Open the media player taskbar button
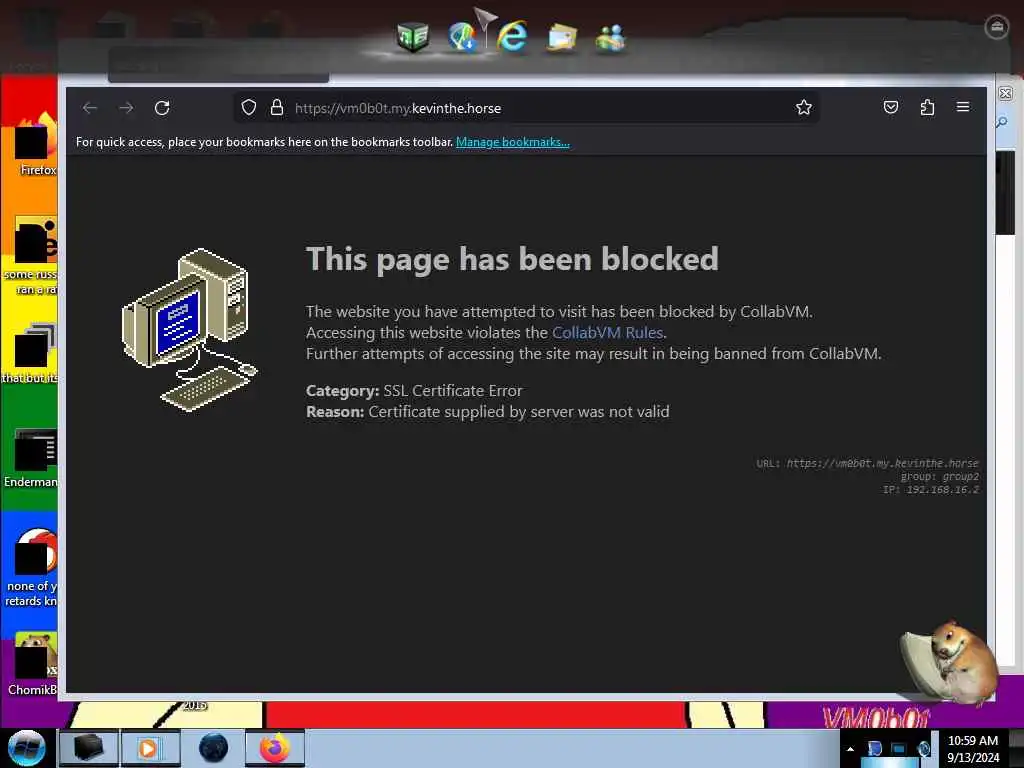Screen dimensions: 1024x768 click(x=150, y=748)
